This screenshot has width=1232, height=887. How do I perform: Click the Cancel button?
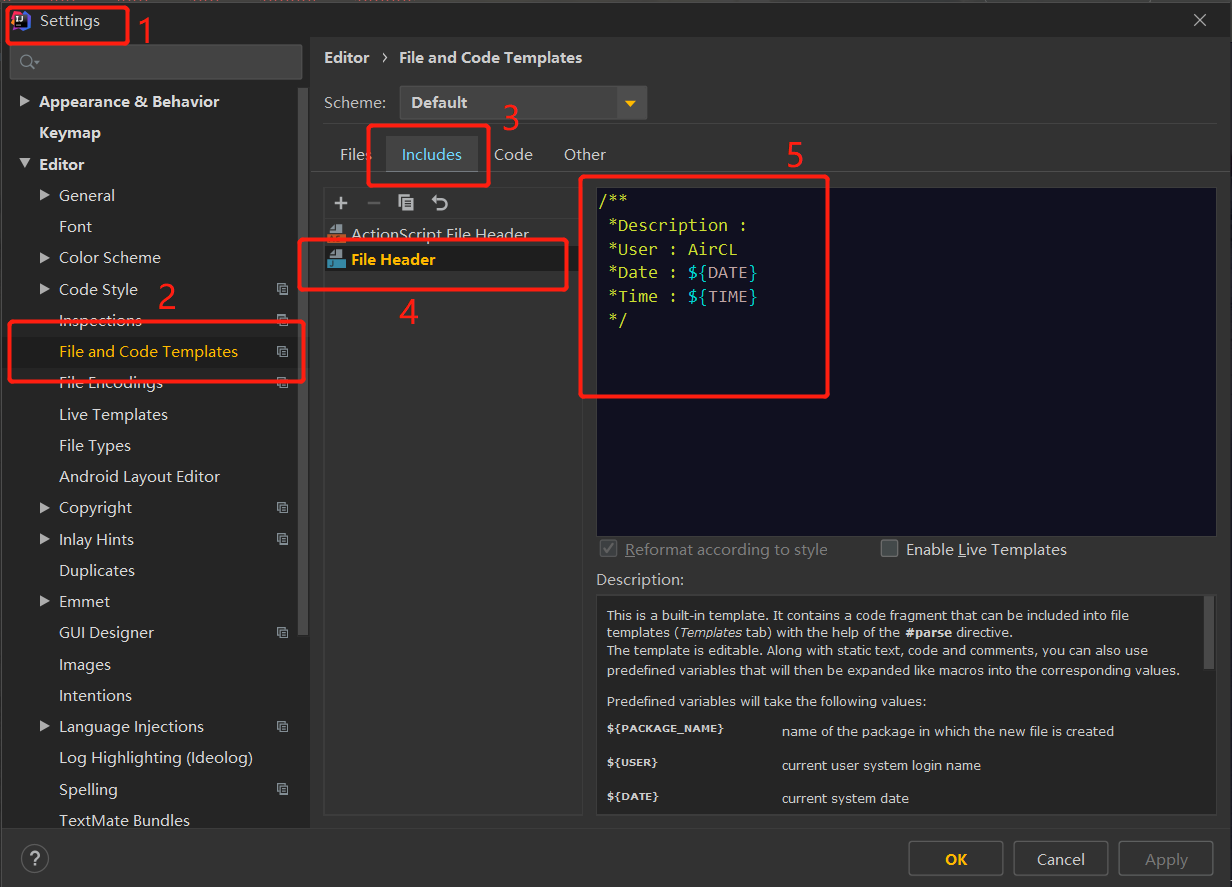(x=1061, y=859)
